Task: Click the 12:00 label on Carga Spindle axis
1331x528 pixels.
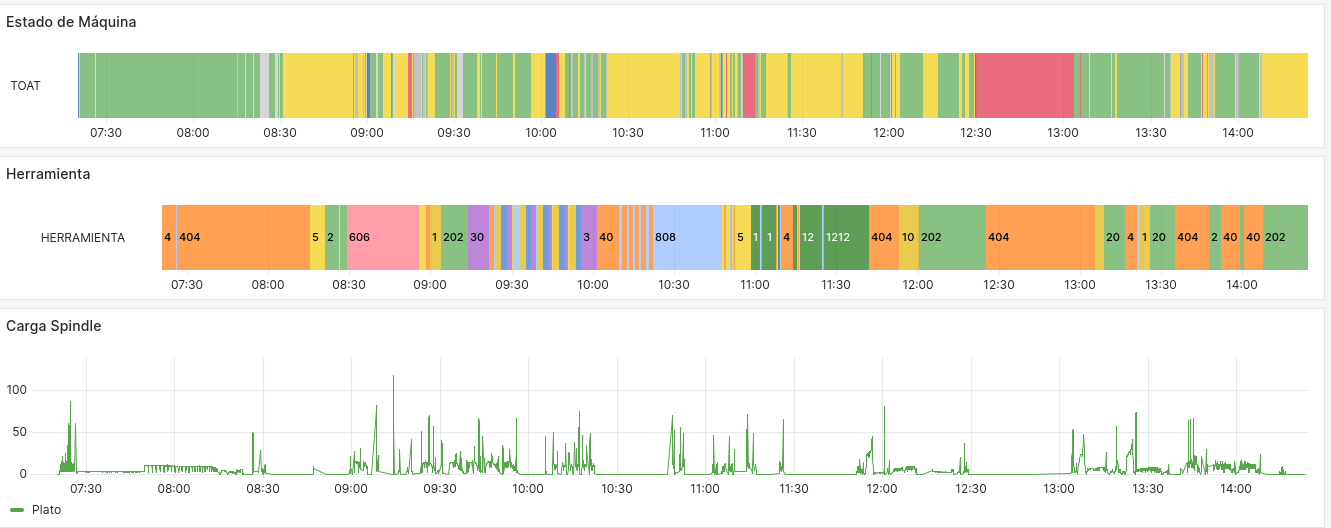Action: point(881,489)
